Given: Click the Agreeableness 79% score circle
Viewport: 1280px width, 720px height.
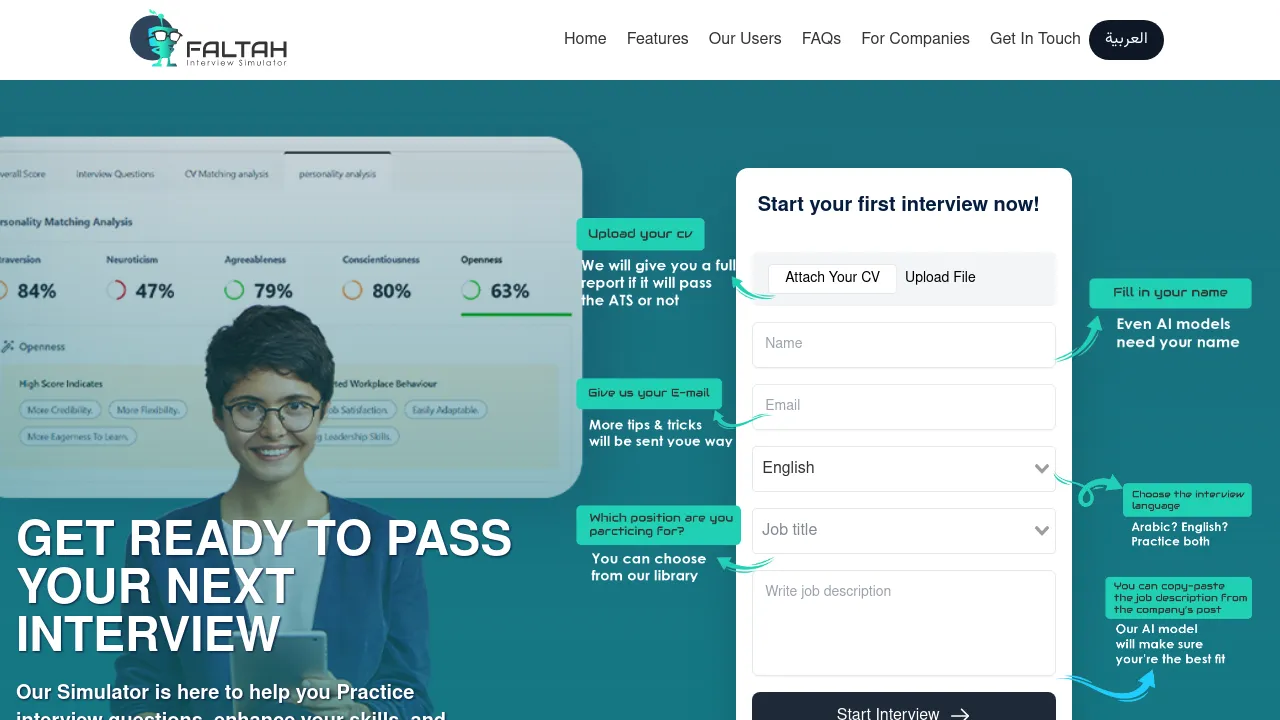Looking at the screenshot, I should (x=234, y=290).
